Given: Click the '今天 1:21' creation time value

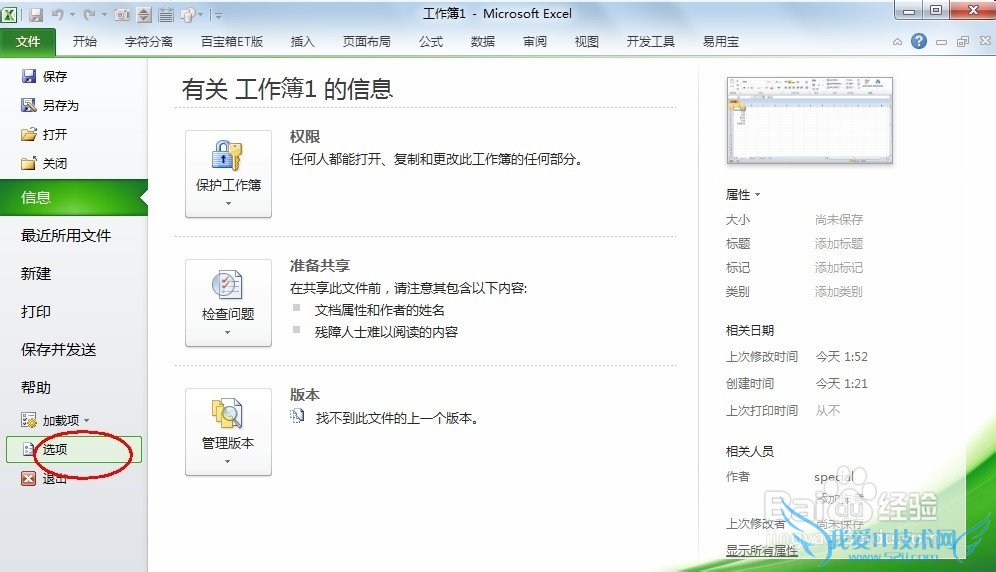Looking at the screenshot, I should (x=842, y=383).
